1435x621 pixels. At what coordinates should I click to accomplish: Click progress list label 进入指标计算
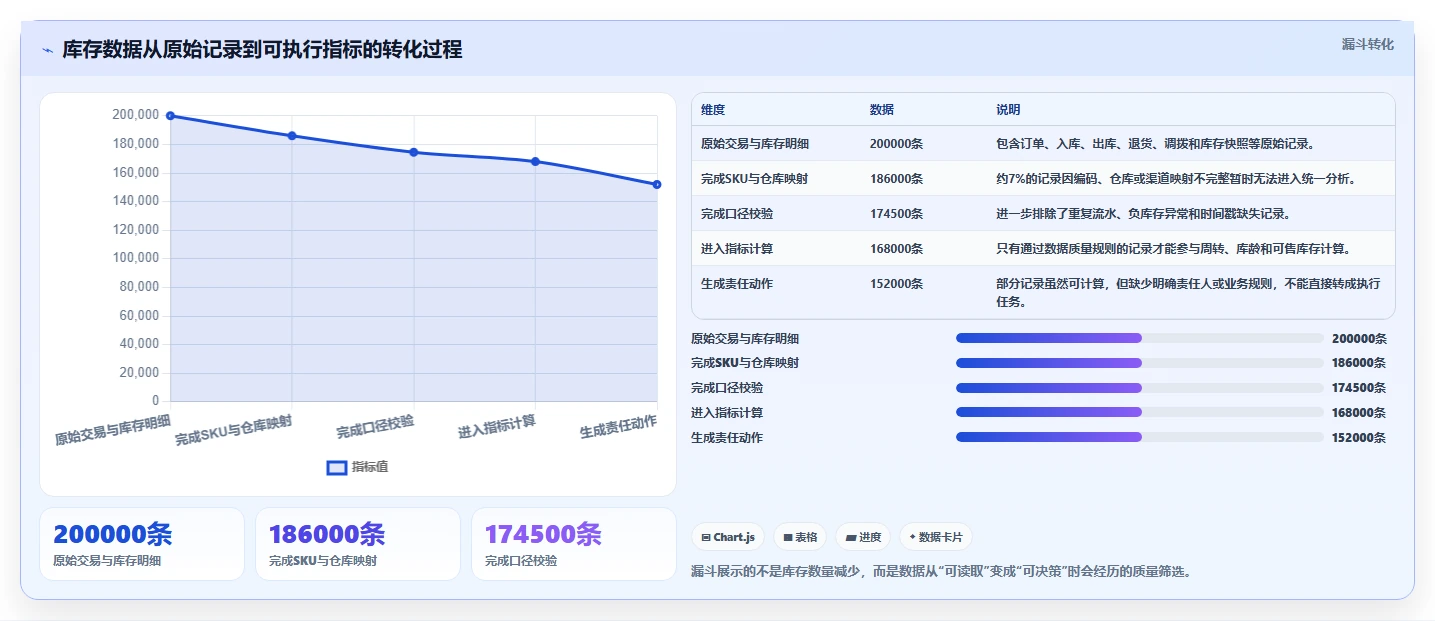pyautogui.click(x=727, y=412)
